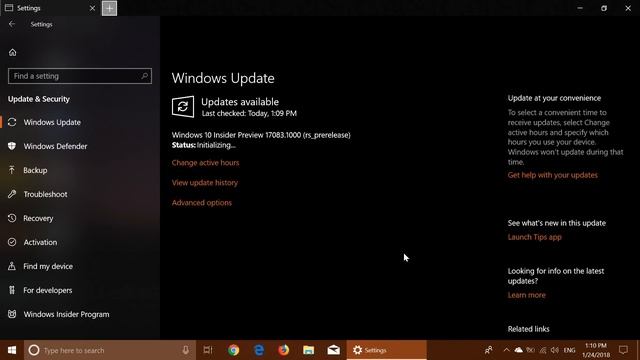Viewport: 640px width, 360px height.
Task: Close the Settings tab
Action: pos(92,8)
